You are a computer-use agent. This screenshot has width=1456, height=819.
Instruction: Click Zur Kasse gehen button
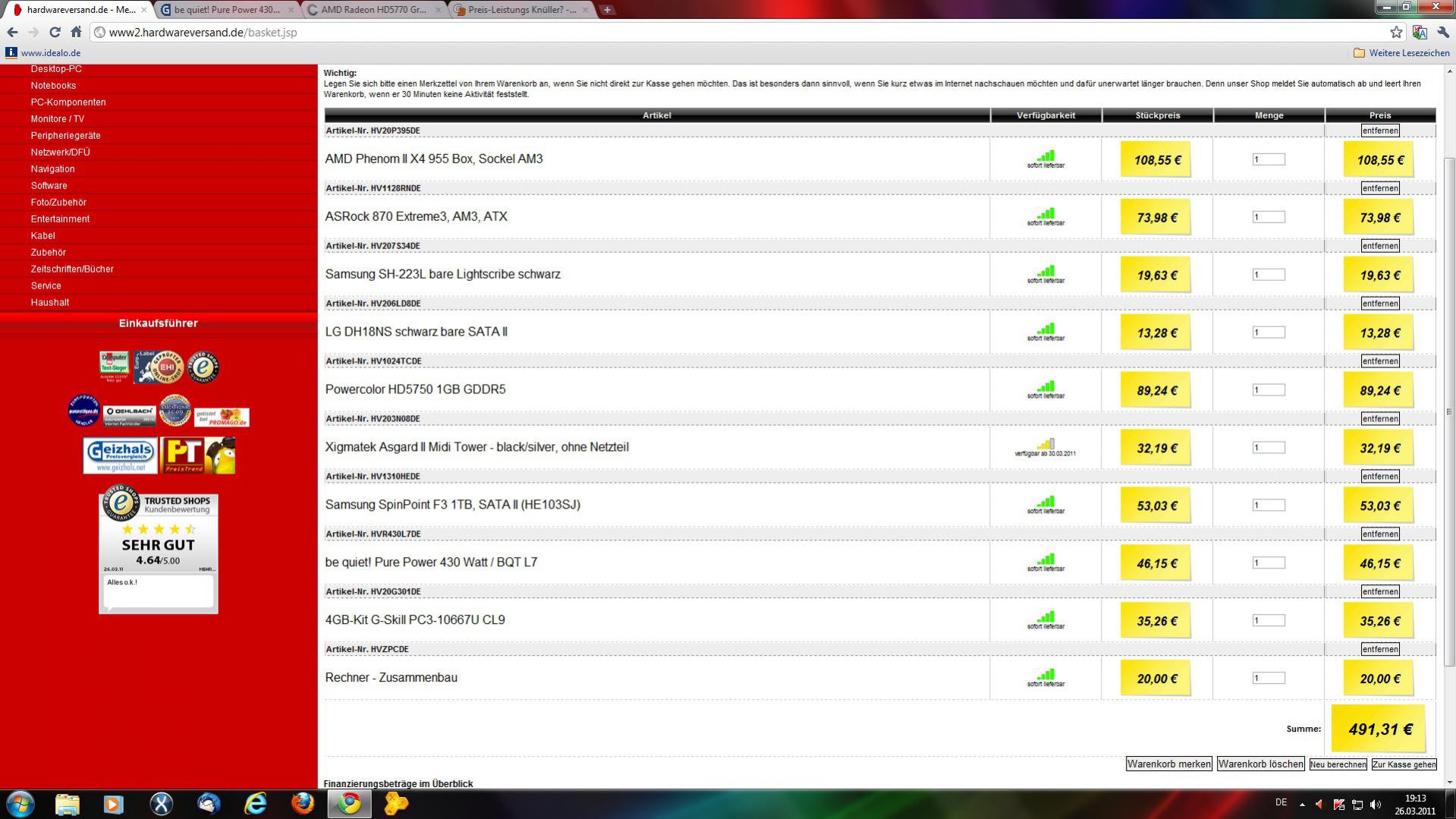[x=1404, y=765]
